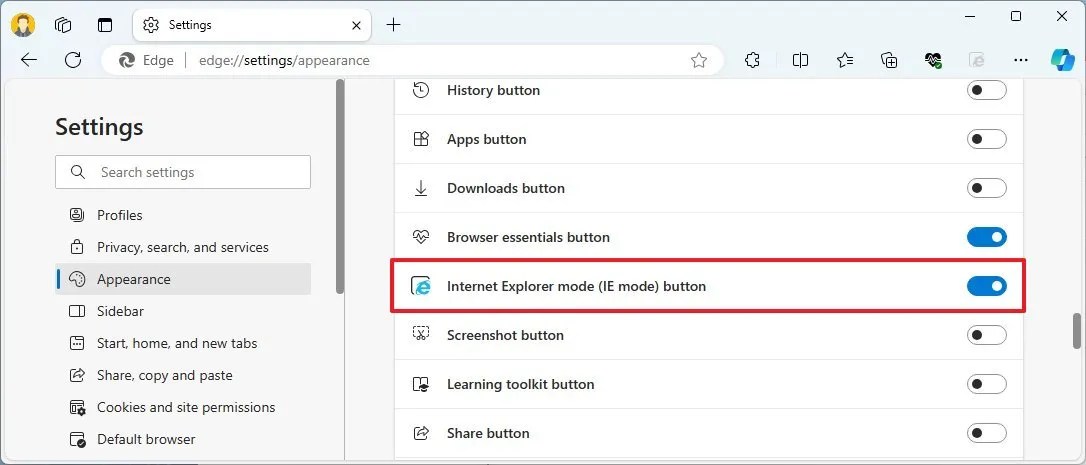Open the profile avatar menu
The image size is (1086, 465).
(23, 25)
